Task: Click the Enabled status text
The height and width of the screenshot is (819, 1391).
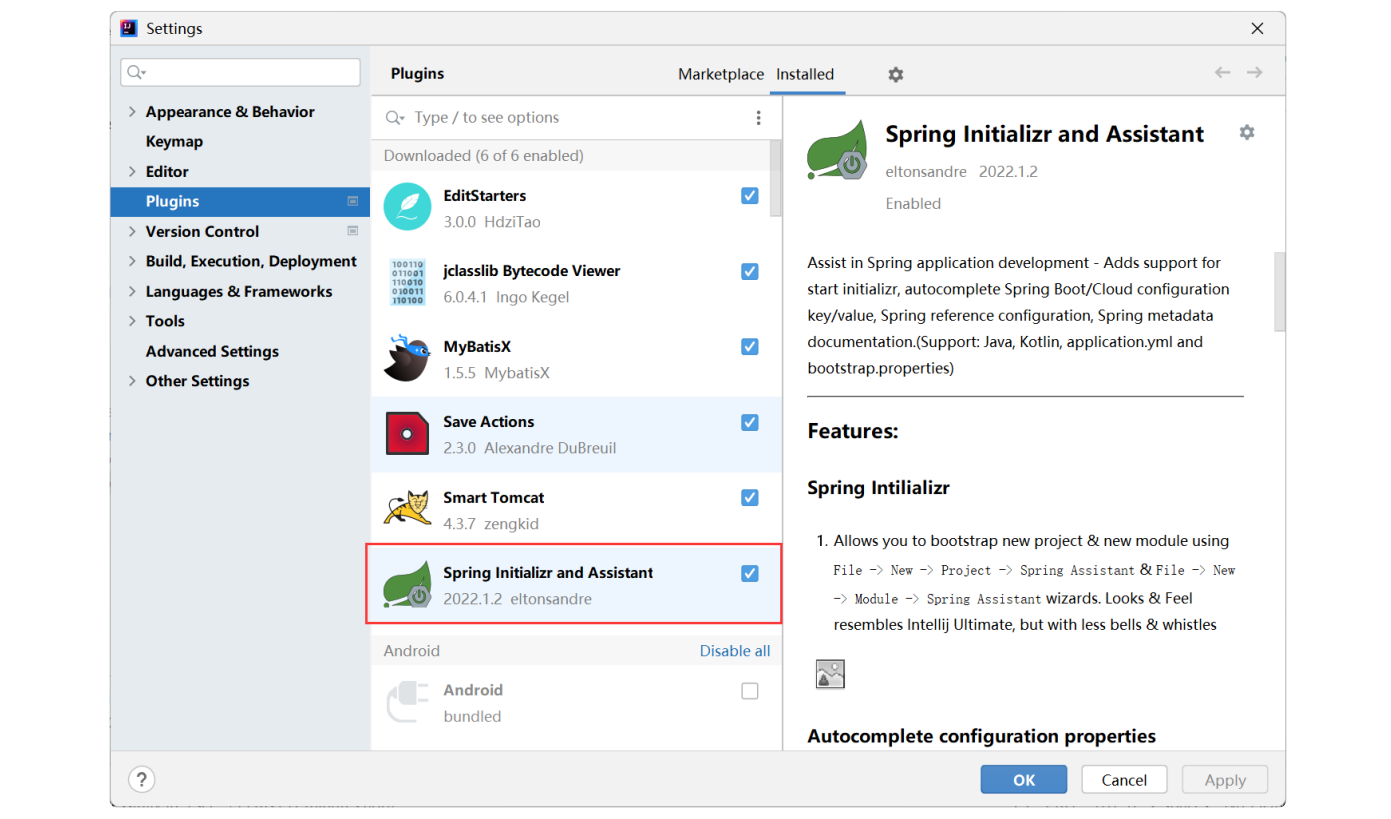Action: pyautogui.click(x=913, y=203)
